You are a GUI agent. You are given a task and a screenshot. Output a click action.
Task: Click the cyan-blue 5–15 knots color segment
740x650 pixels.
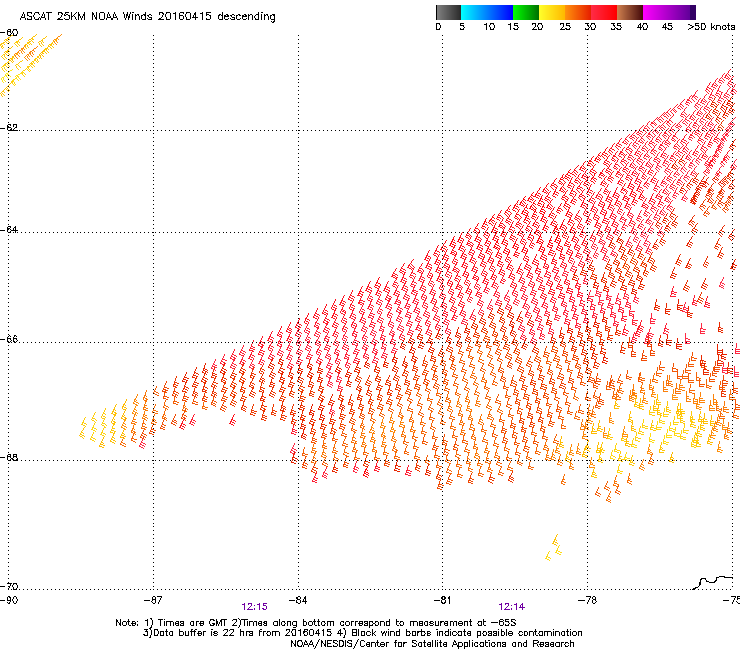tap(487, 12)
